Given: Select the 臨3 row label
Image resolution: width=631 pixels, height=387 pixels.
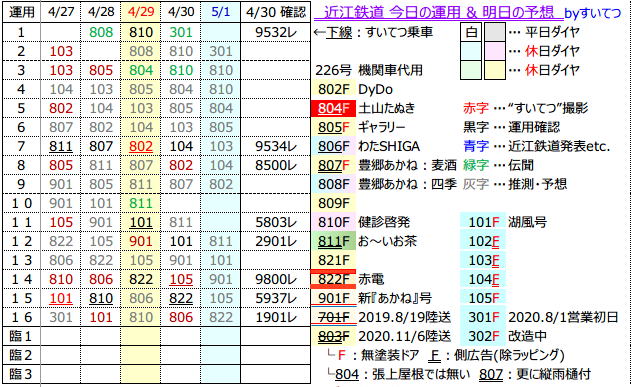Looking at the screenshot, I should click(21, 374).
